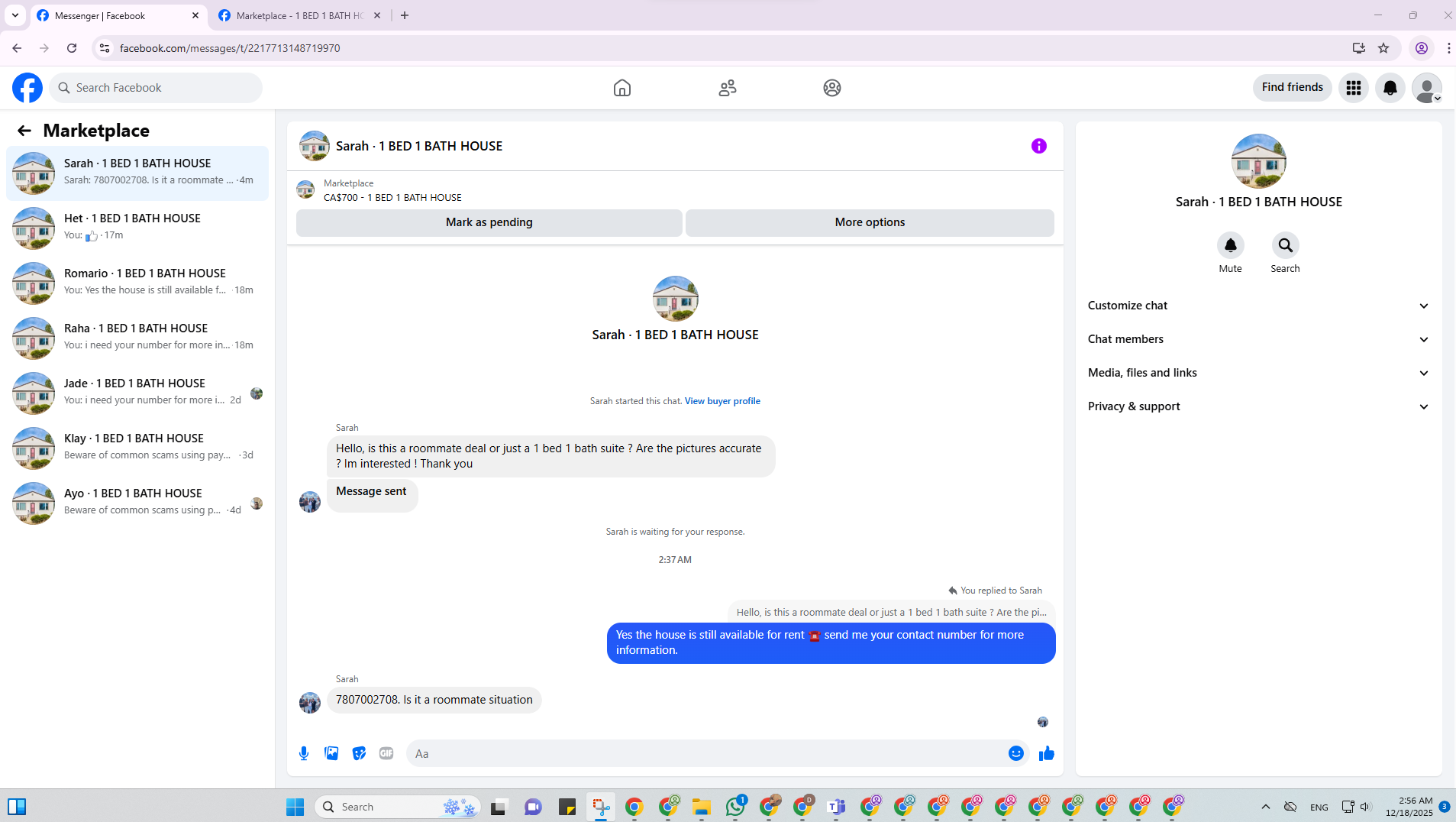Open File Explorer from the taskbar

(x=702, y=807)
